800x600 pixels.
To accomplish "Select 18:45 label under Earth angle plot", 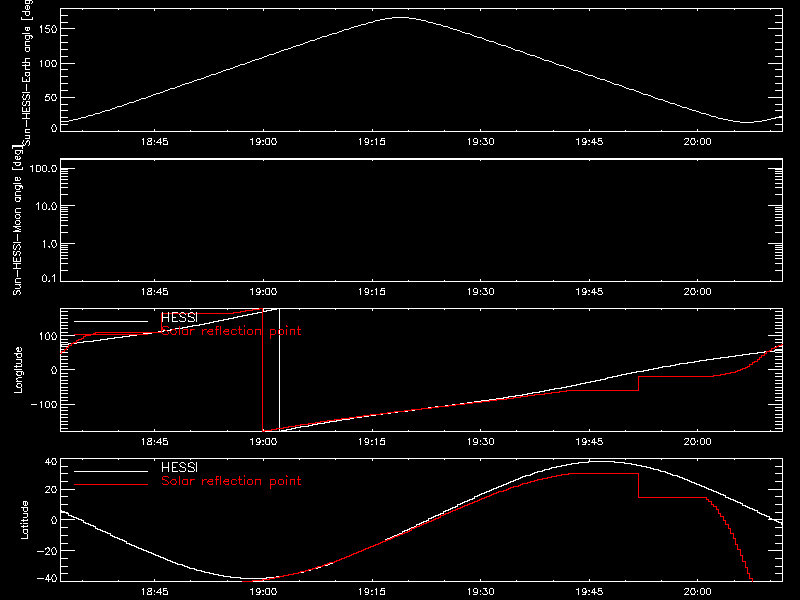I will pyautogui.click(x=155, y=141).
